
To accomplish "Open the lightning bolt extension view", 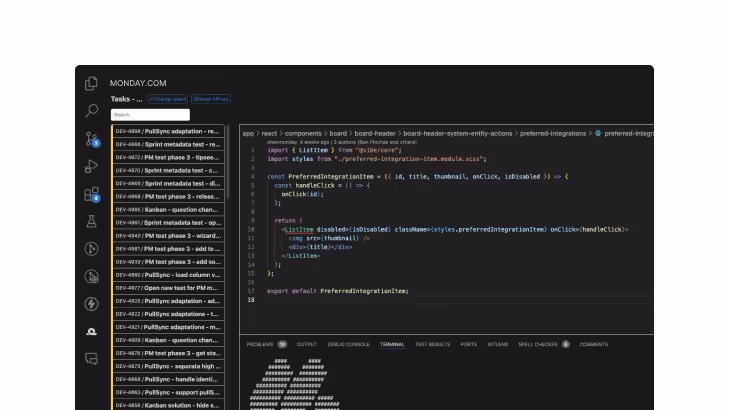I will 91,304.
